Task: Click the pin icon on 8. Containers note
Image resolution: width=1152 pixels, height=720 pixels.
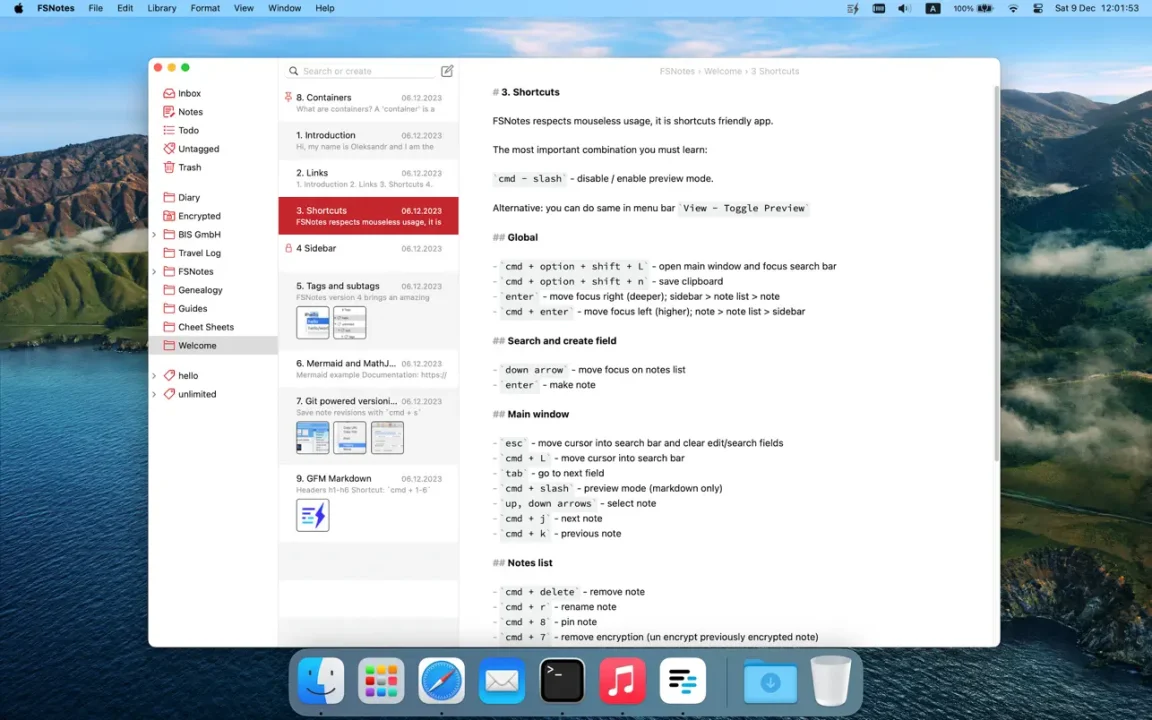Action: tap(288, 97)
